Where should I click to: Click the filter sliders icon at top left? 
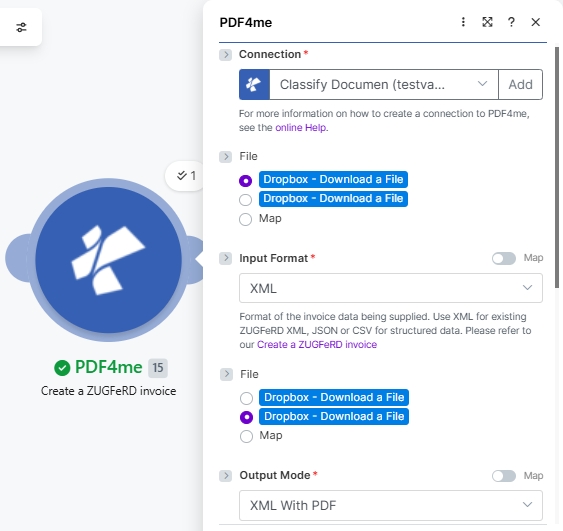coord(22,27)
